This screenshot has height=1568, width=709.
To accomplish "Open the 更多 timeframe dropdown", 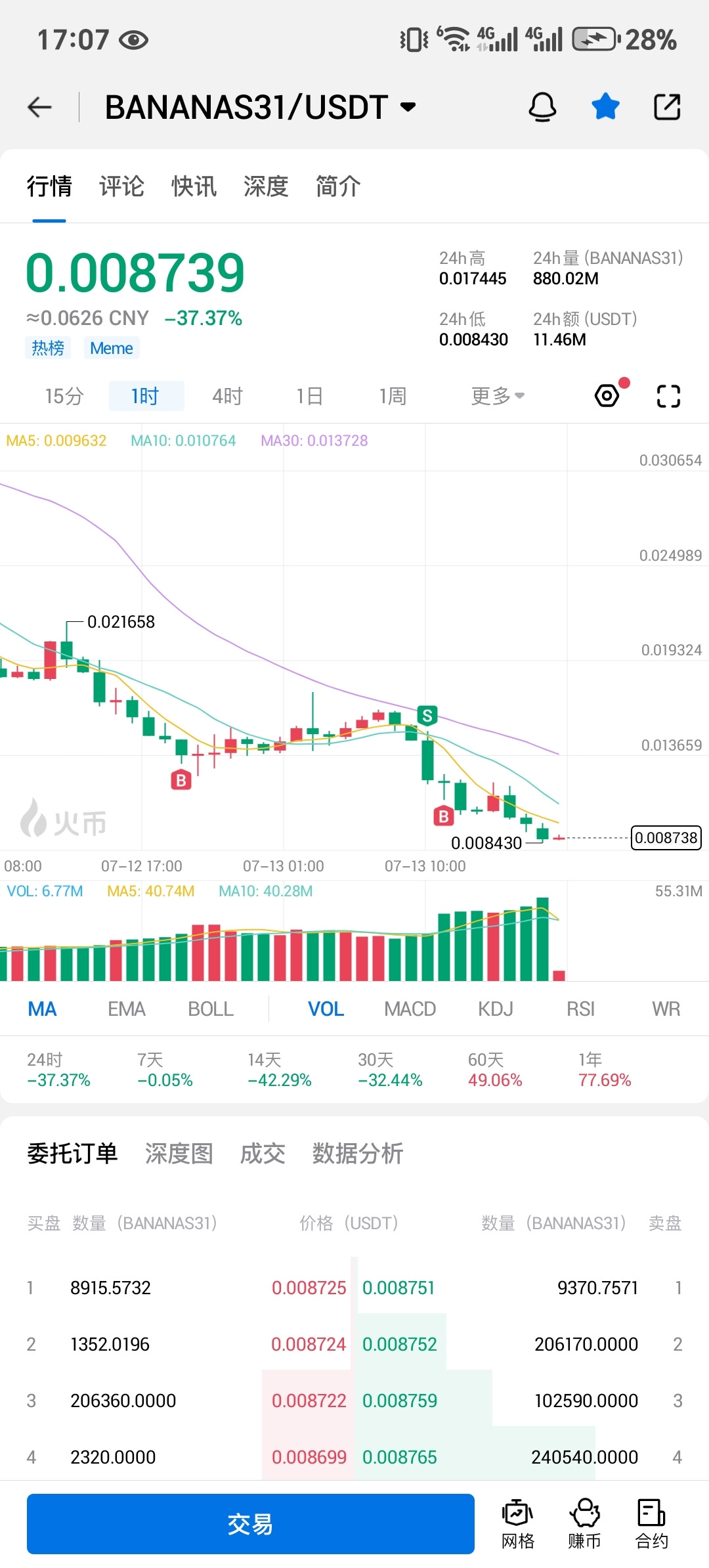I will (x=497, y=395).
